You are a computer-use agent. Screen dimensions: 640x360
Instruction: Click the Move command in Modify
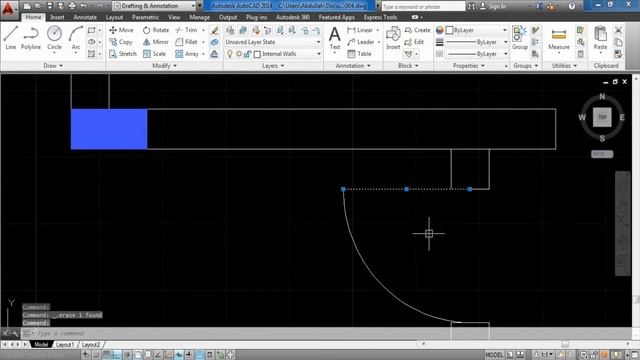pyautogui.click(x=121, y=30)
